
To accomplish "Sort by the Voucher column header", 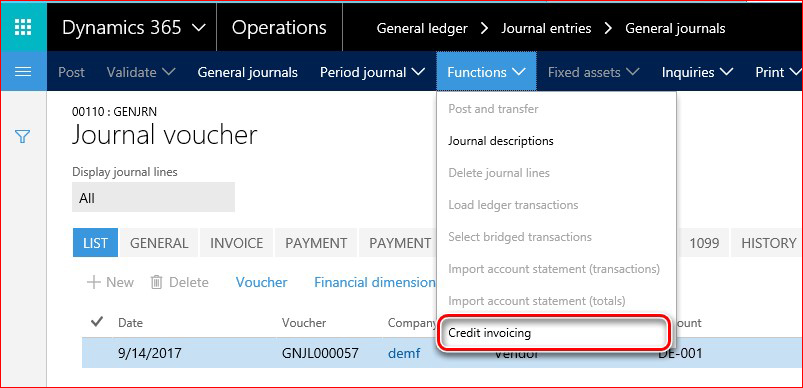I will pos(304,323).
